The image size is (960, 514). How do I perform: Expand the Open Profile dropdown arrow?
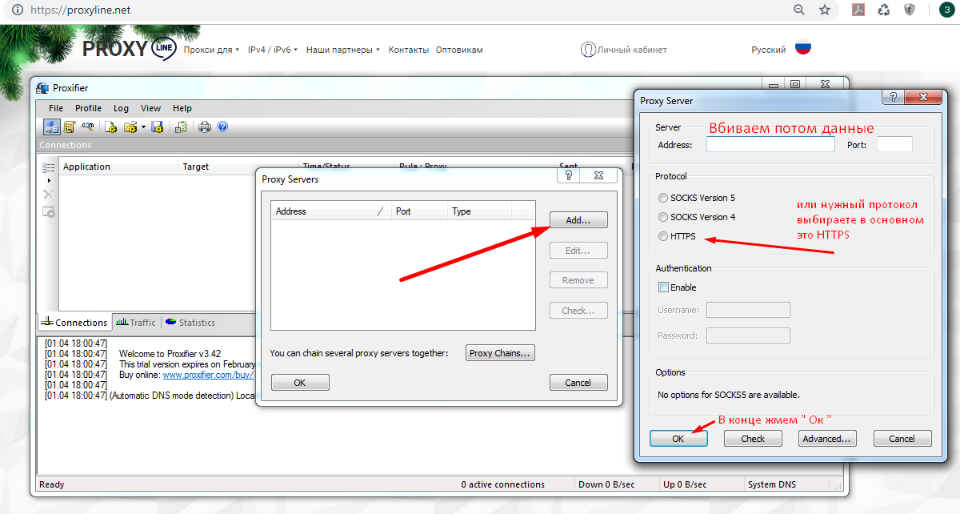(x=144, y=127)
